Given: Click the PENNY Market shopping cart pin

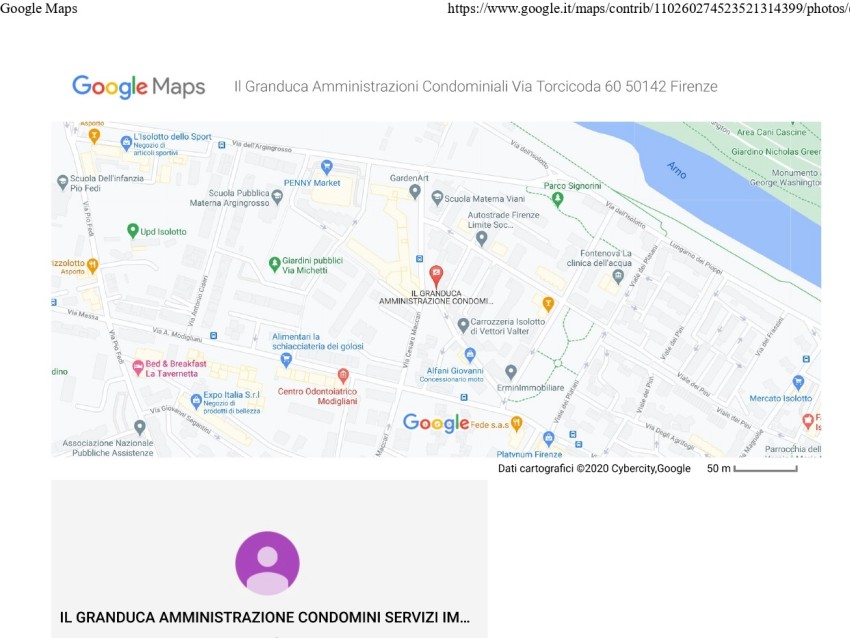Looking at the screenshot, I should [x=326, y=167].
